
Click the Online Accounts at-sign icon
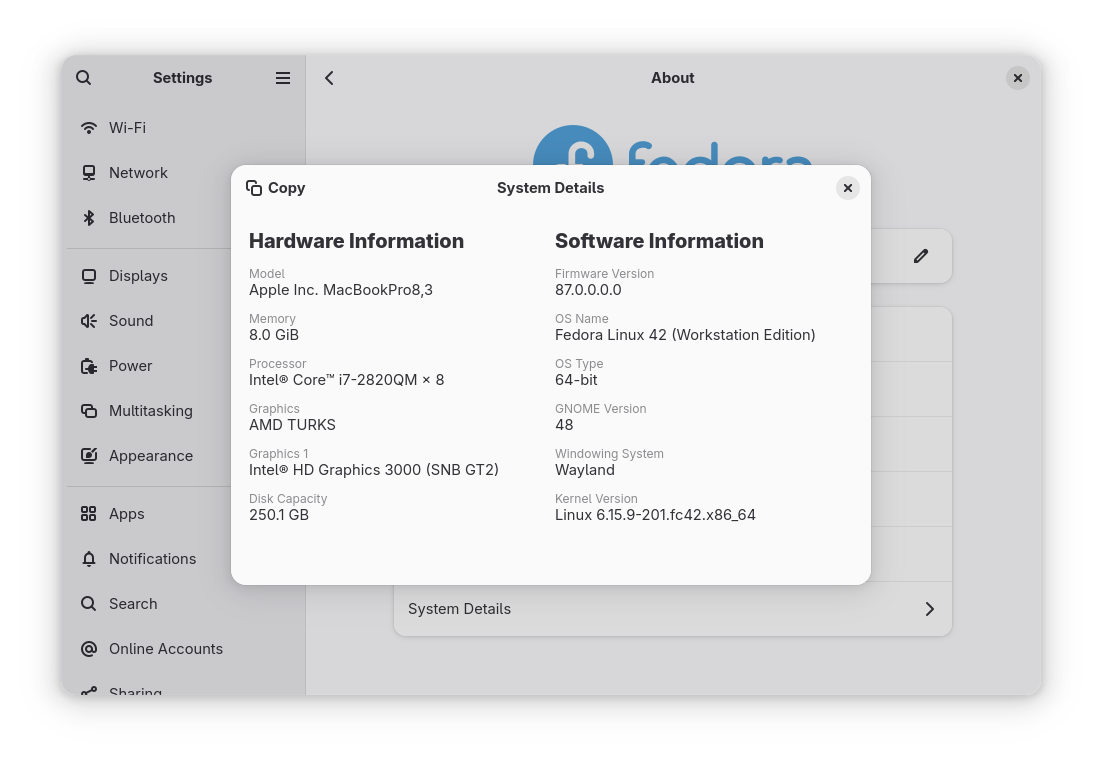click(89, 650)
